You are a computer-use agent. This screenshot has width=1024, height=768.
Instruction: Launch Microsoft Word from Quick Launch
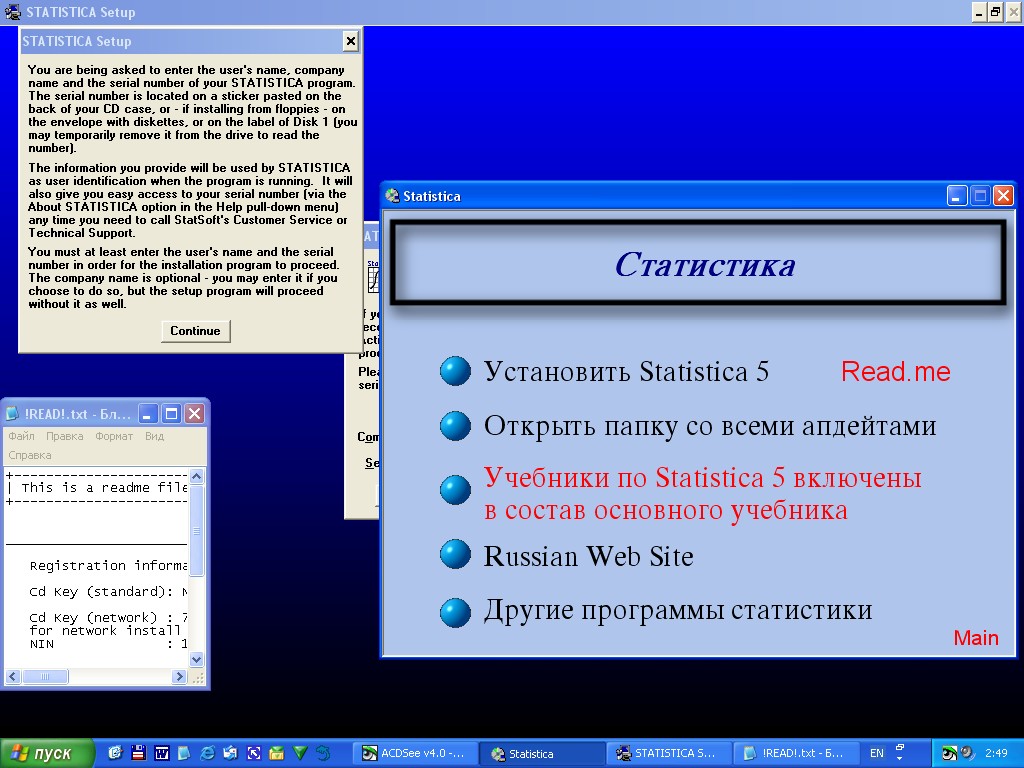point(161,753)
